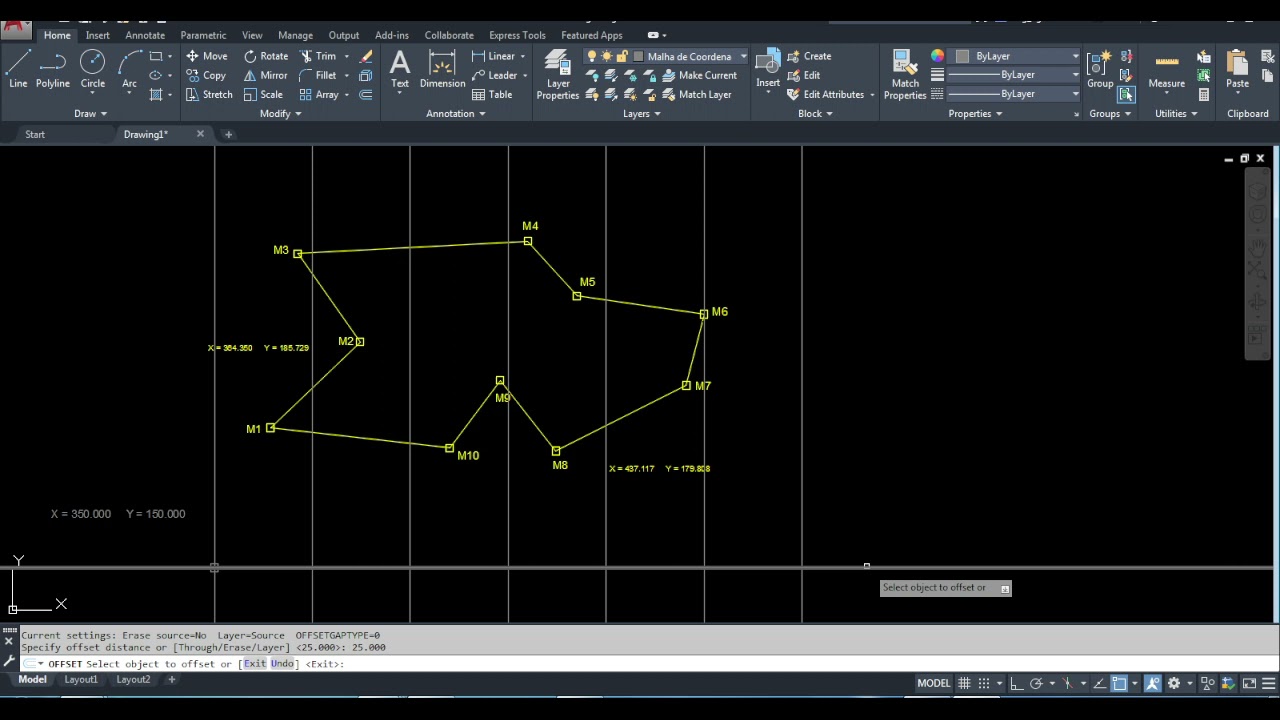Click the Paste clipboard icon
Viewport: 1280px width, 720px height.
(1237, 70)
